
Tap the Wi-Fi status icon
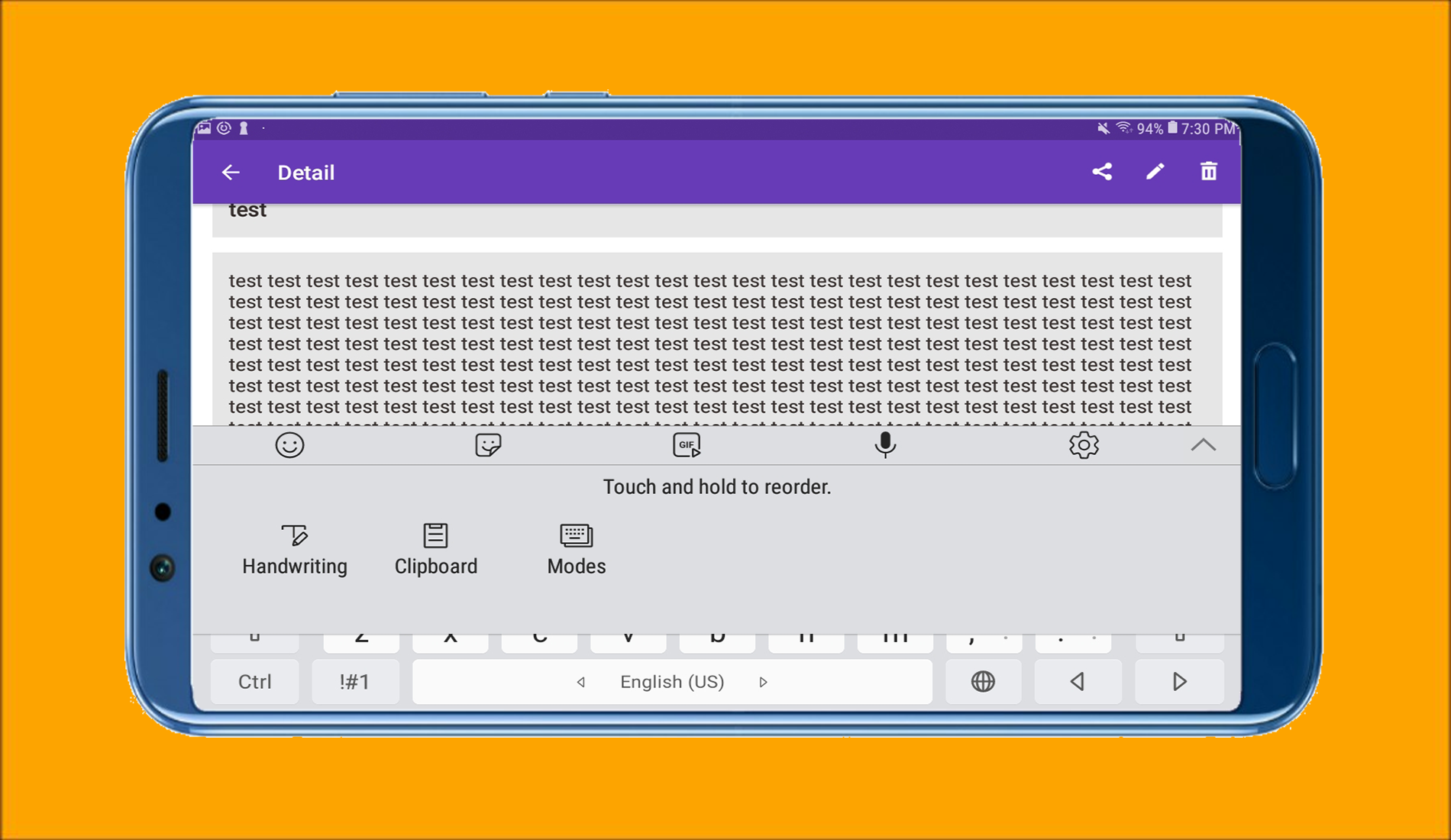(x=1124, y=128)
